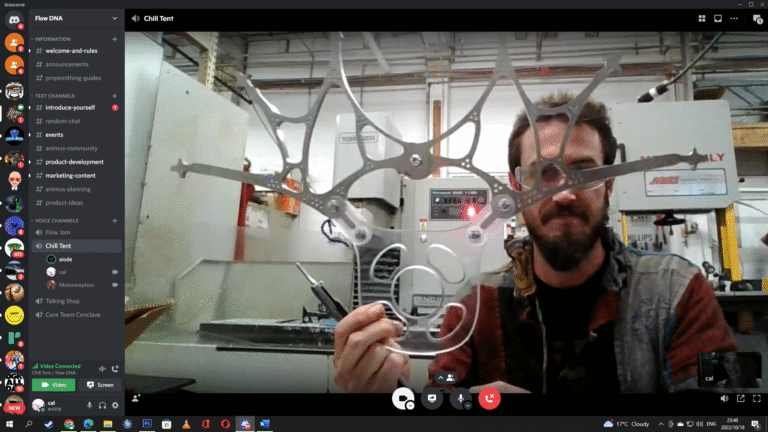768x432 pixels.
Task: Toggle the camera on or off
Action: tap(403, 398)
